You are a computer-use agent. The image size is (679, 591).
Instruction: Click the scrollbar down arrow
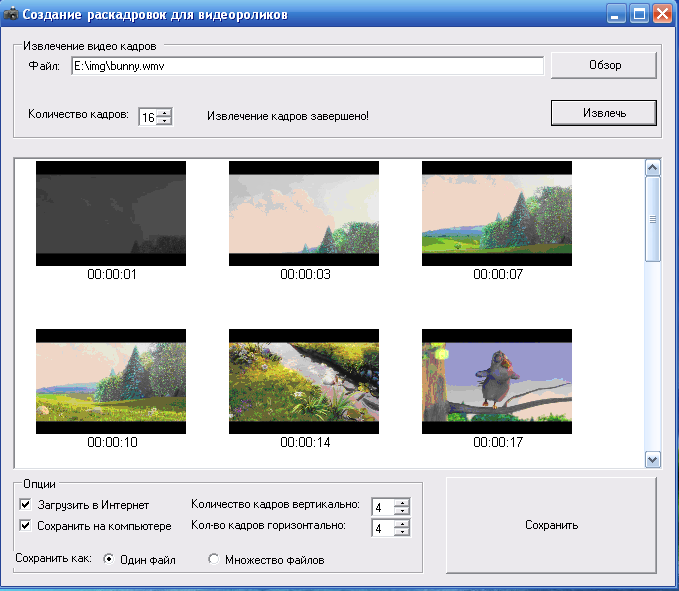[653, 459]
